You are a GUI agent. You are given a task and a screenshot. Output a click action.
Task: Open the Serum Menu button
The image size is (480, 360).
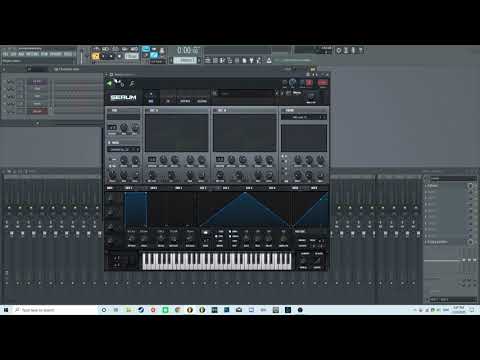coord(297,93)
